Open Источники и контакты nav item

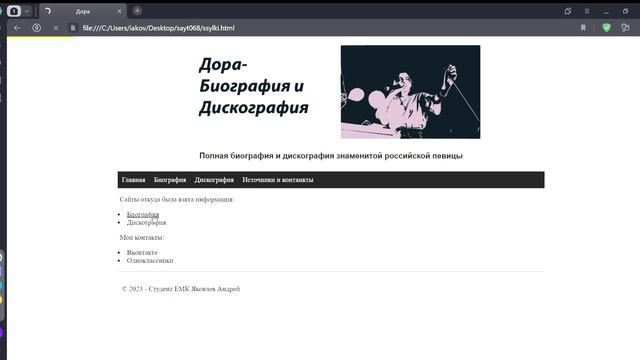[278, 180]
